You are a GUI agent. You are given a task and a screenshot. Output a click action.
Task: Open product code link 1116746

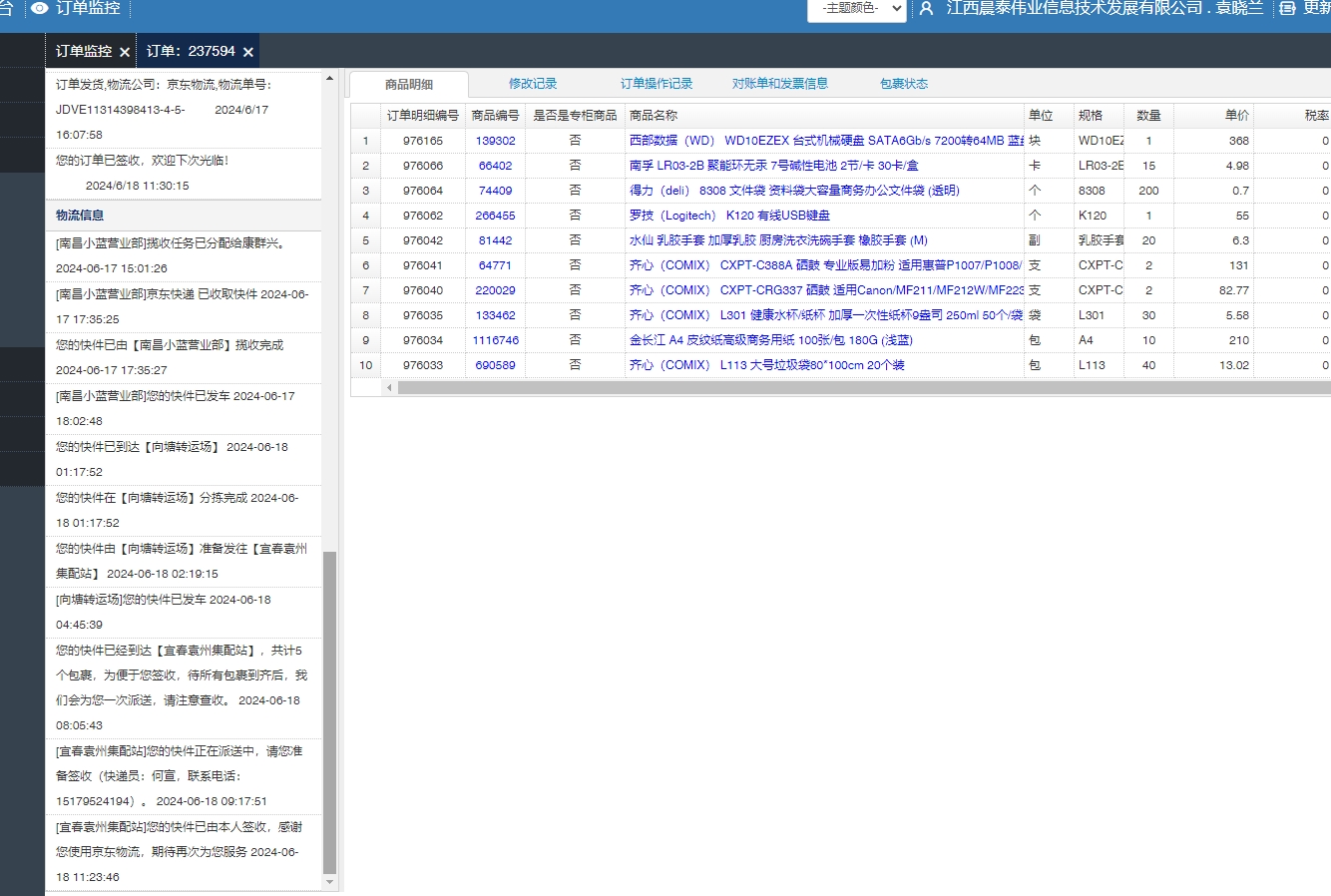tap(496, 340)
